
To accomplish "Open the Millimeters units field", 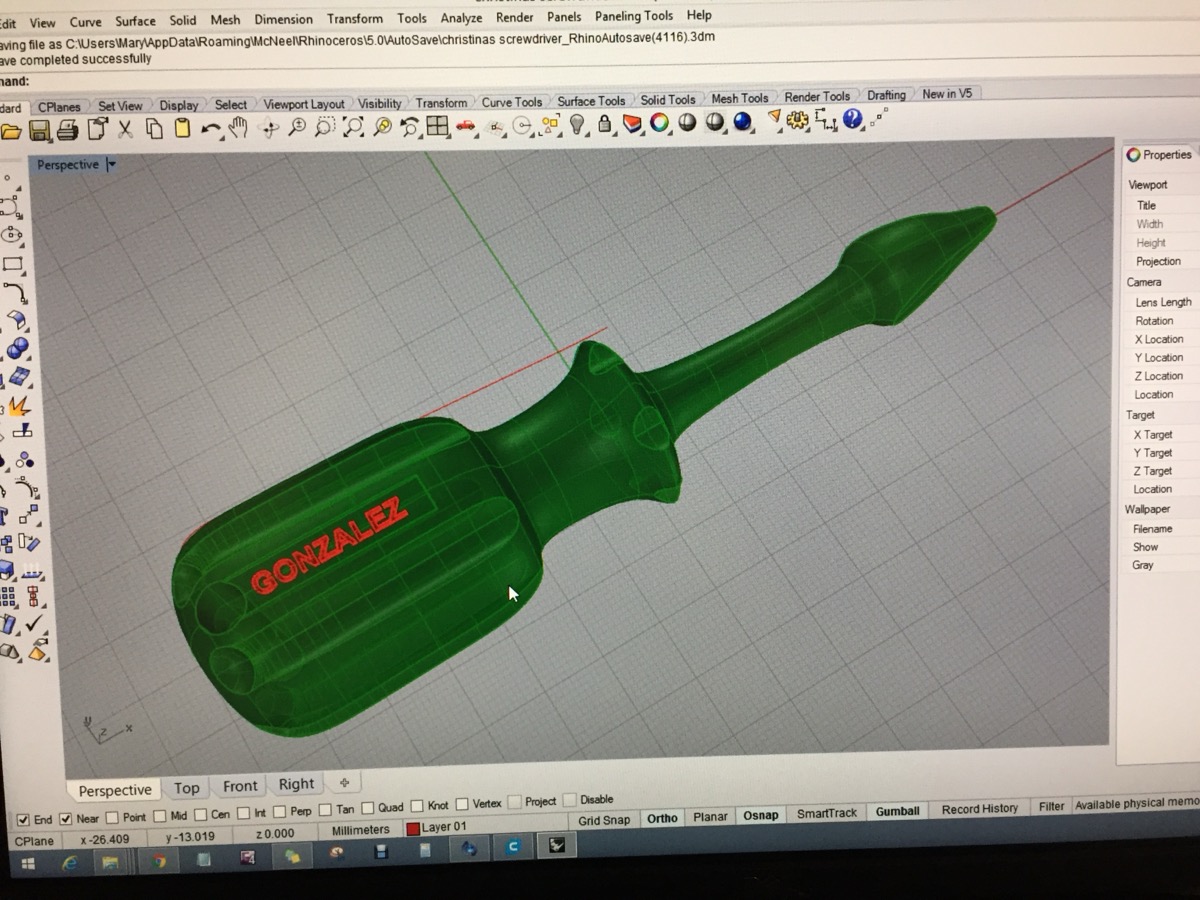I will [360, 830].
